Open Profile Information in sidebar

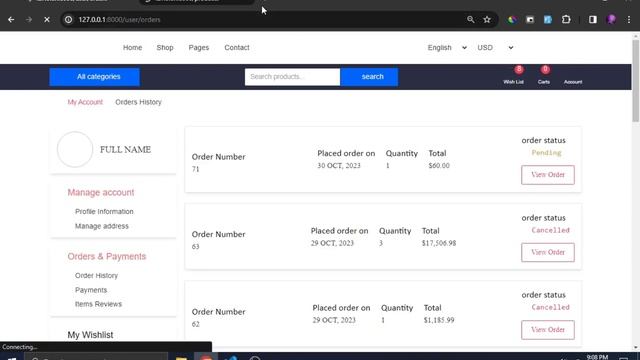(104, 211)
